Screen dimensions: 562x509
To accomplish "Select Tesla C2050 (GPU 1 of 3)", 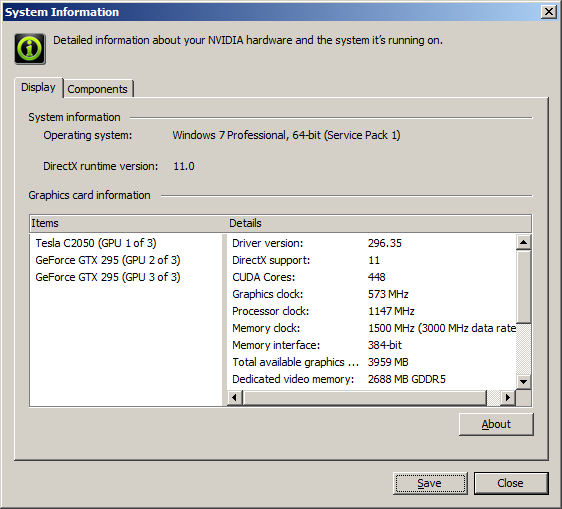I will 96,243.
